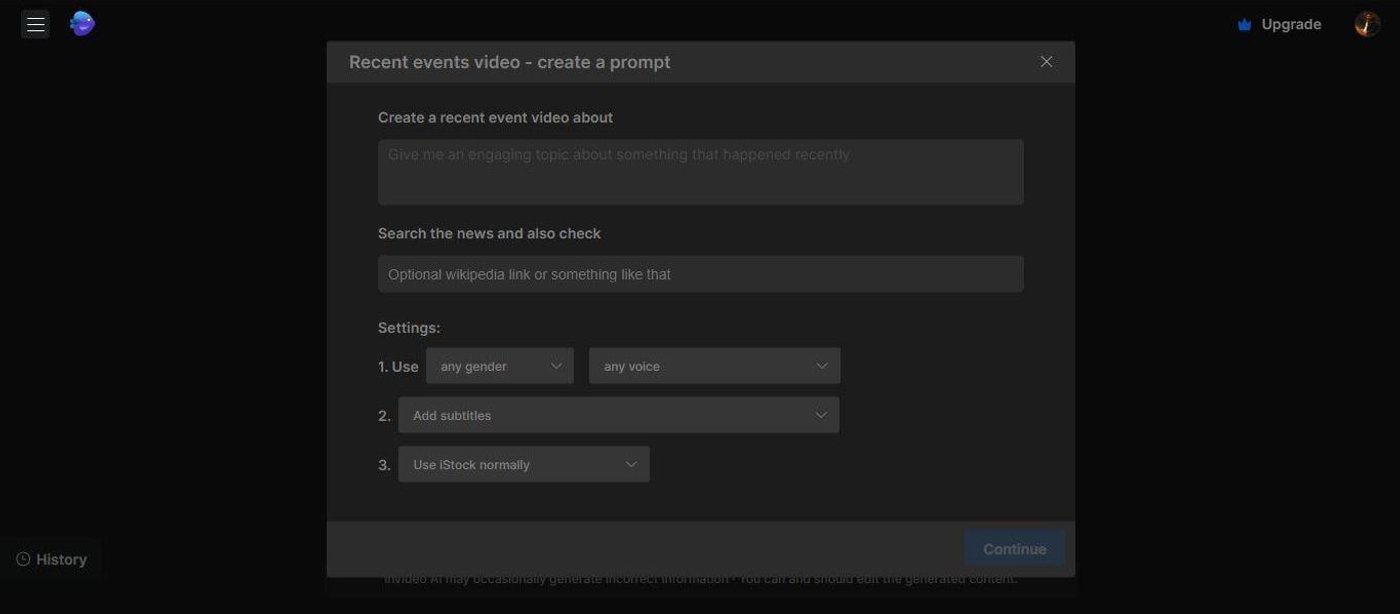Open the hamburger menu

tap(36, 24)
